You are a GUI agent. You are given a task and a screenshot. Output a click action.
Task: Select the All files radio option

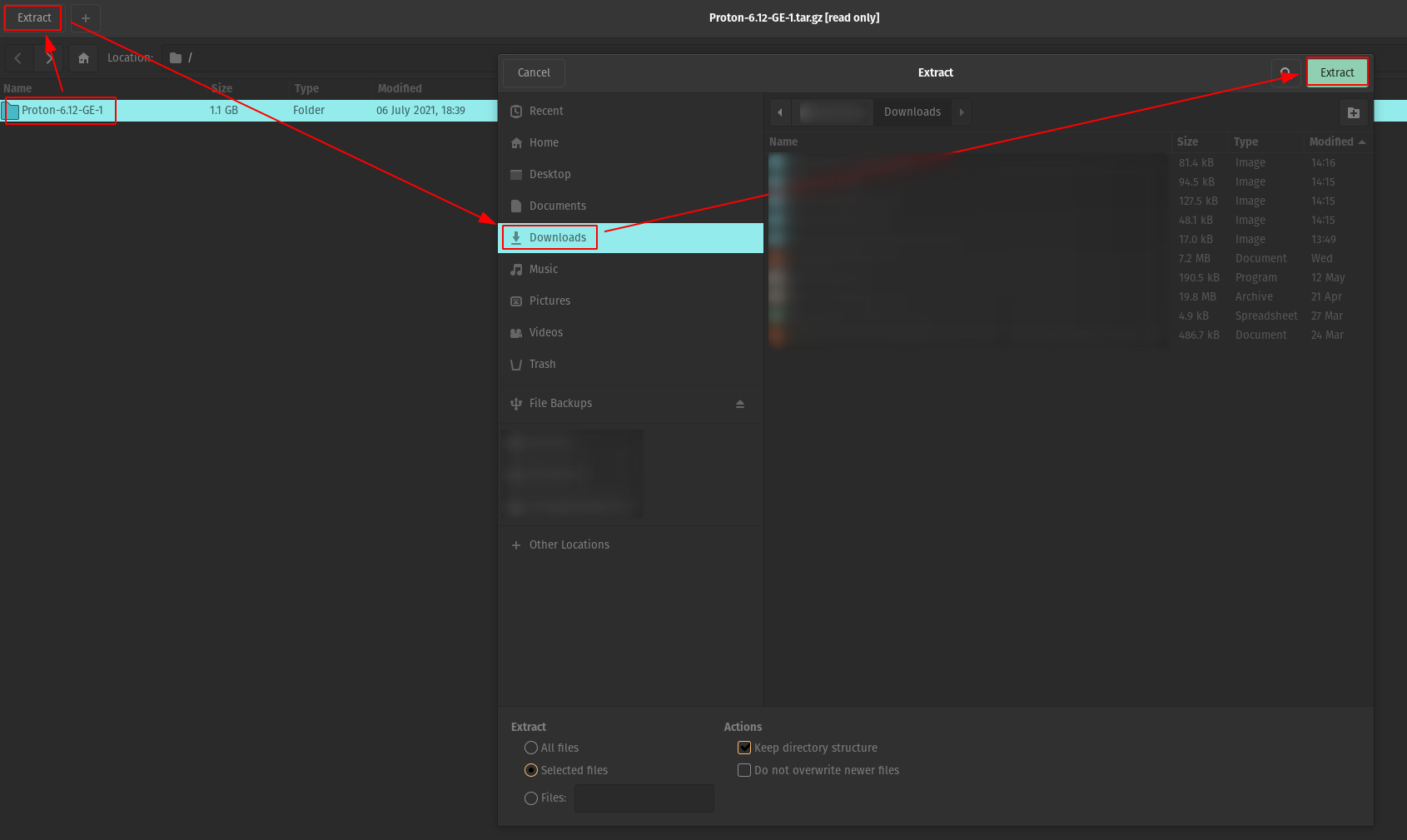tap(552, 748)
